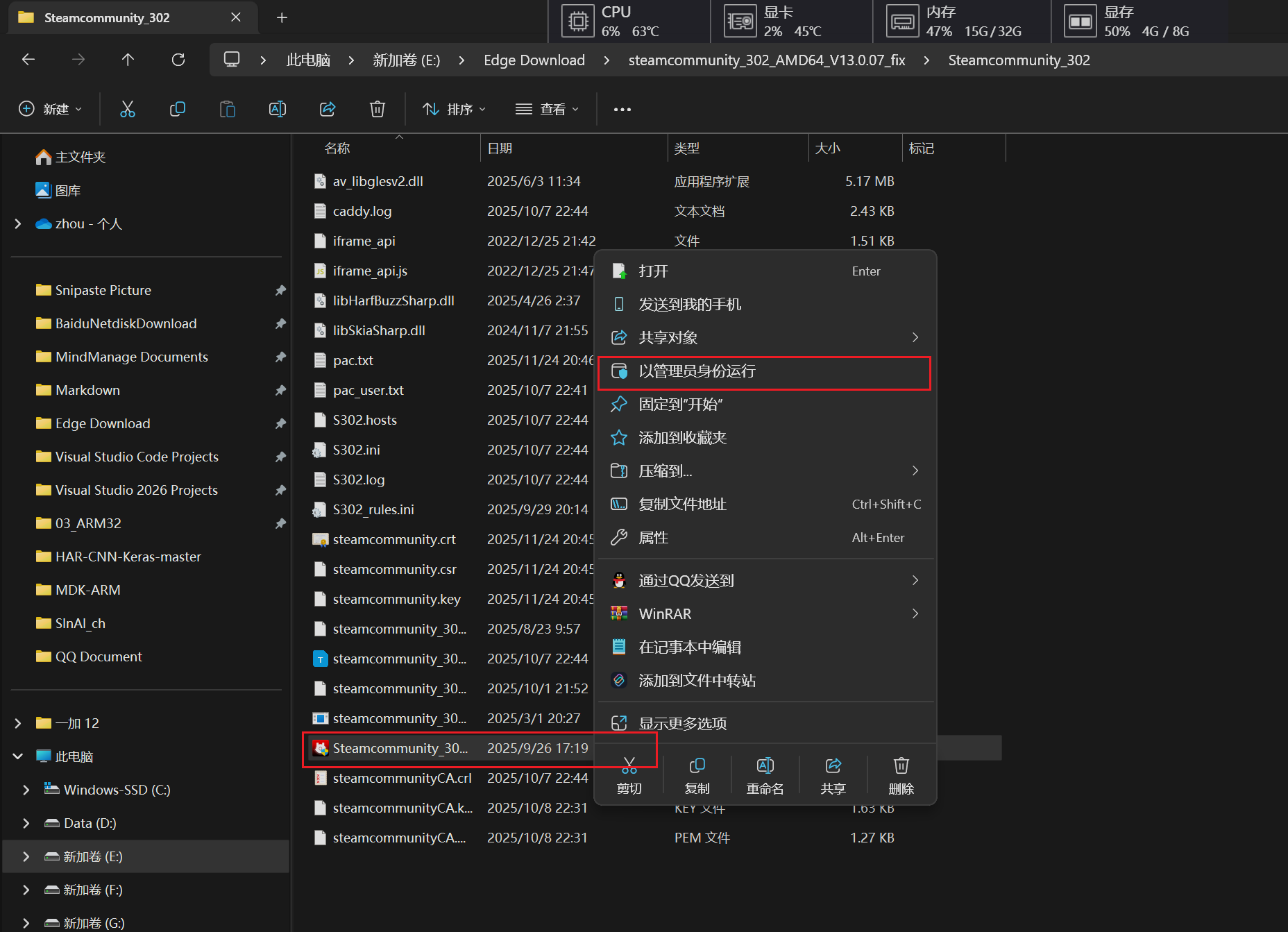
Task: Expand the Data (D:) drive node
Action: (26, 823)
